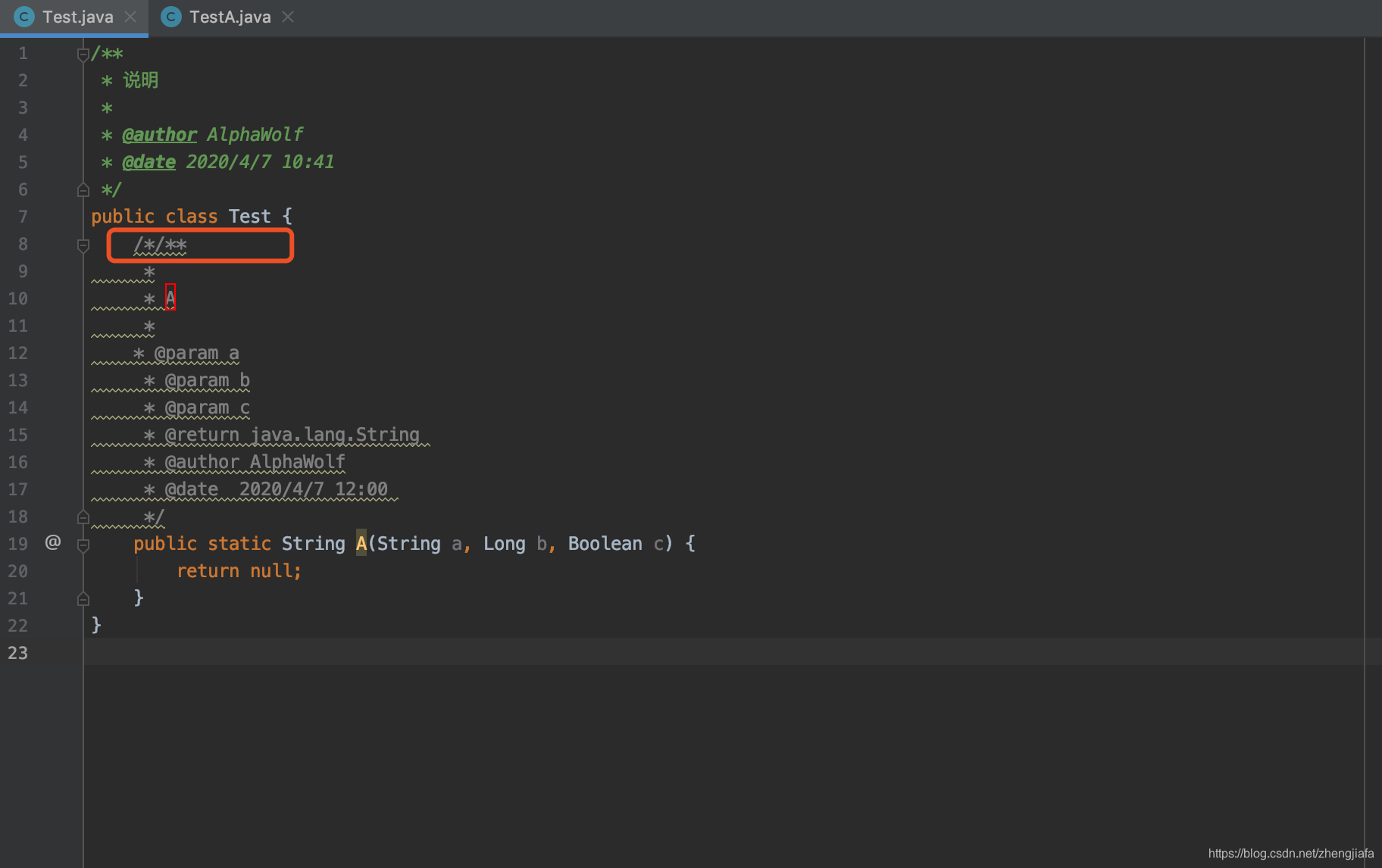Click the Long parameter type on line 19
Image resolution: width=1382 pixels, height=868 pixels.
(505, 544)
